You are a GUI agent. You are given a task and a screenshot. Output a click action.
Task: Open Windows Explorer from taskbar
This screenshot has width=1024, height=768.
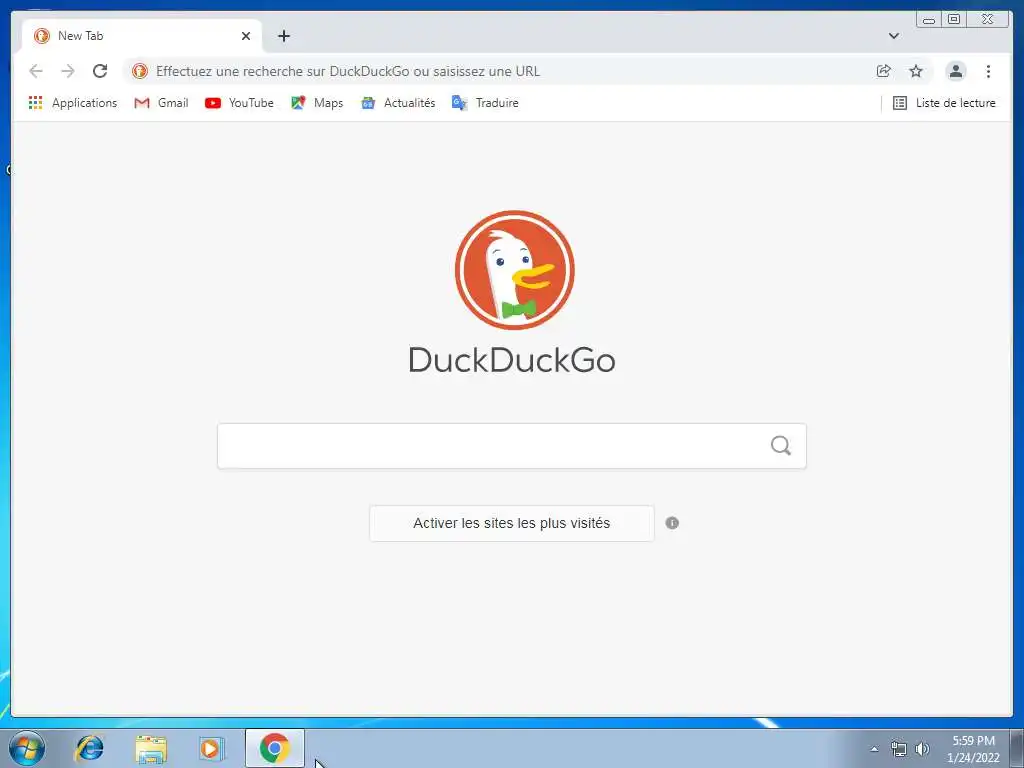pos(151,748)
